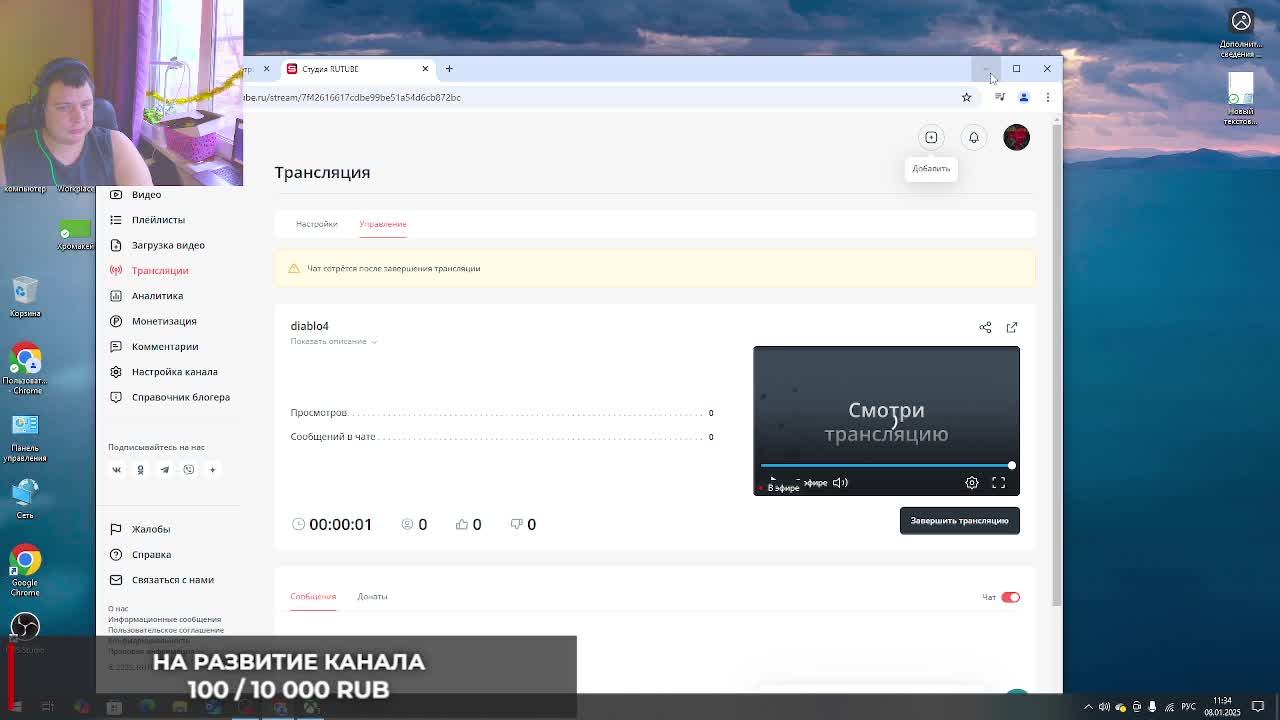Click the Odnoklassniki social icon

(x=140, y=470)
